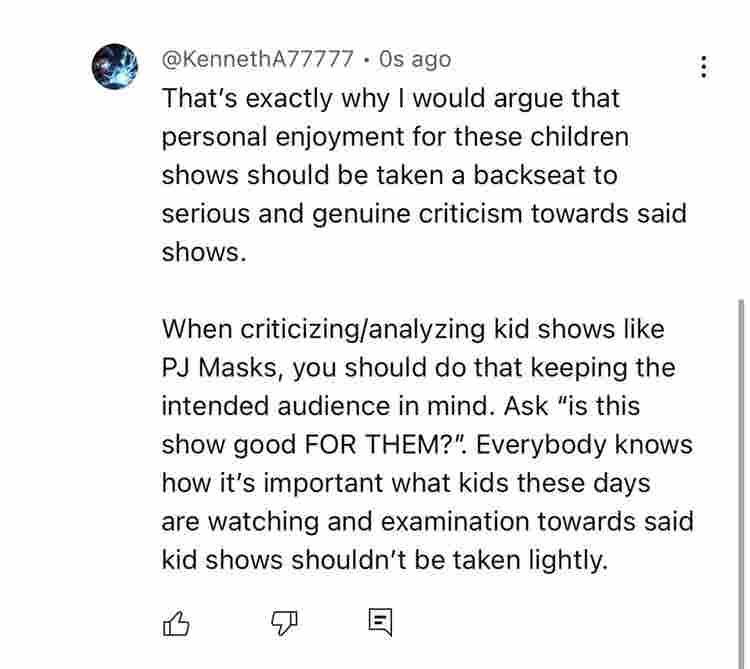The image size is (750, 669).
Task: Click the final word "lightly." in comment
Action: tap(568, 560)
